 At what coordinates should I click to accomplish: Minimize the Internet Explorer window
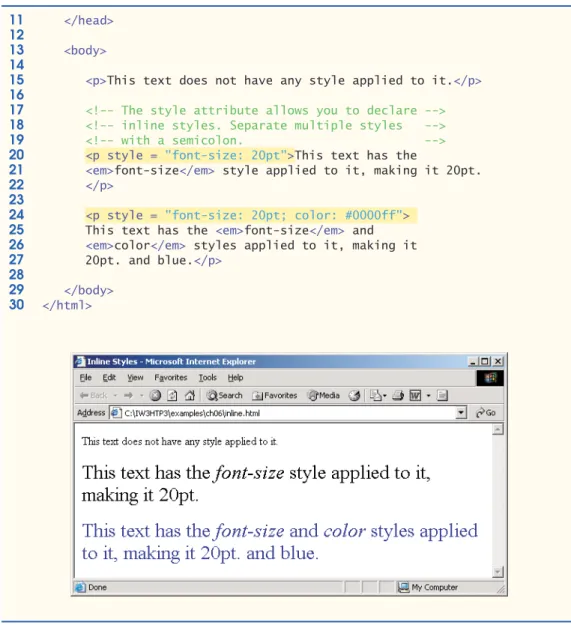point(473,362)
